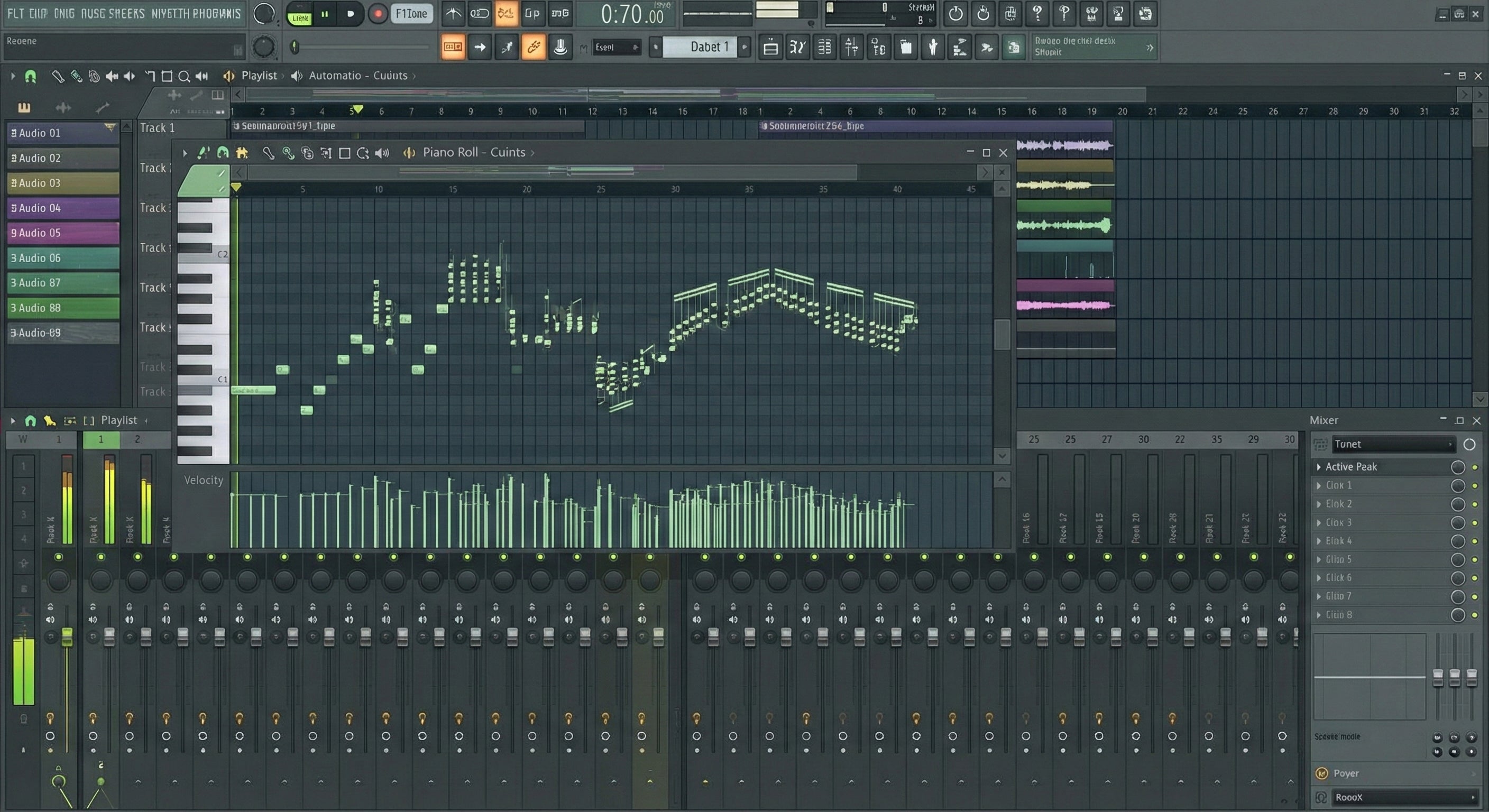Click the playlist zoom magnifier tool

point(184,76)
